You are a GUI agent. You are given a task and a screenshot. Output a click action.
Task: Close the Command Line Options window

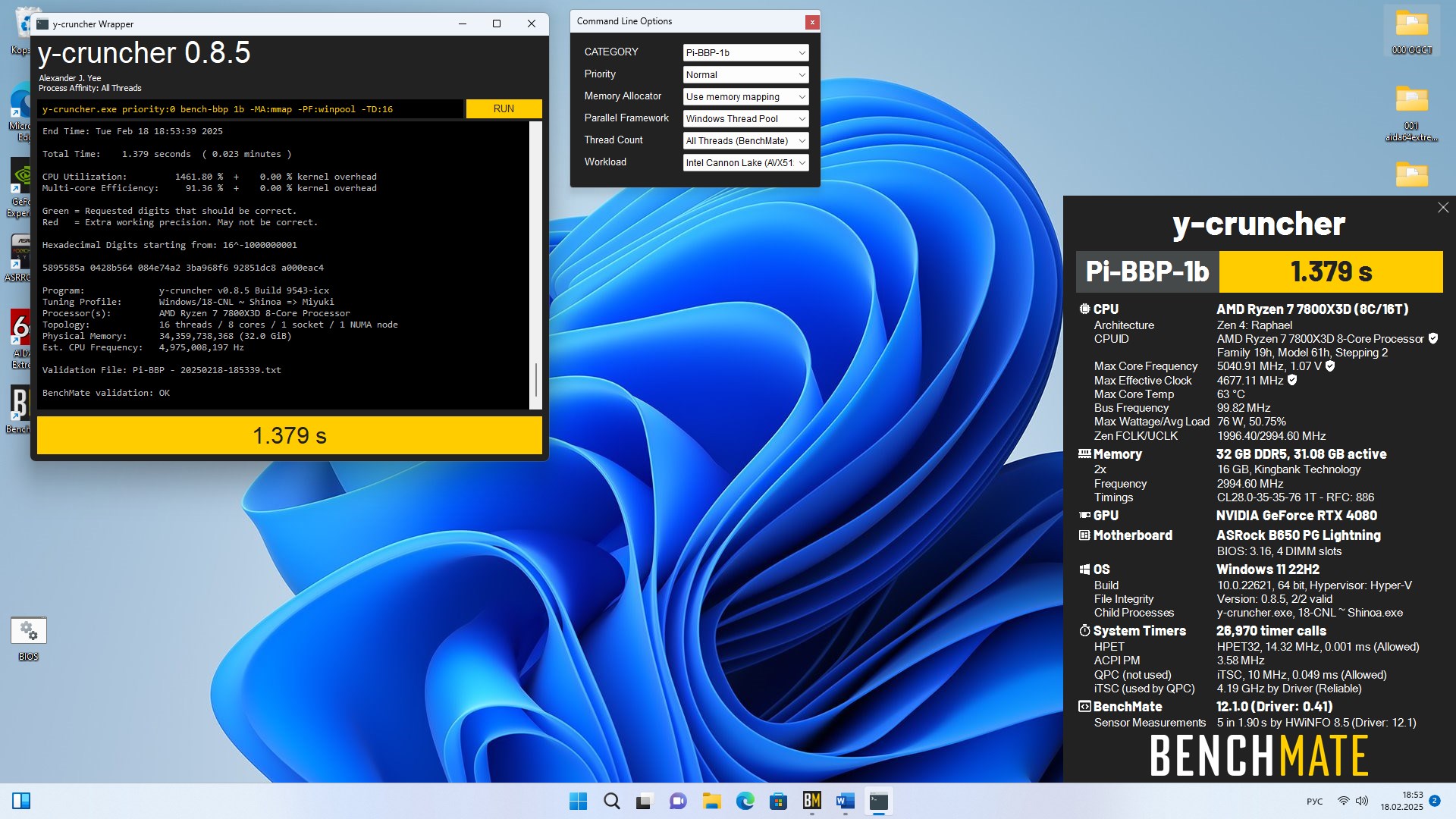pyautogui.click(x=812, y=22)
